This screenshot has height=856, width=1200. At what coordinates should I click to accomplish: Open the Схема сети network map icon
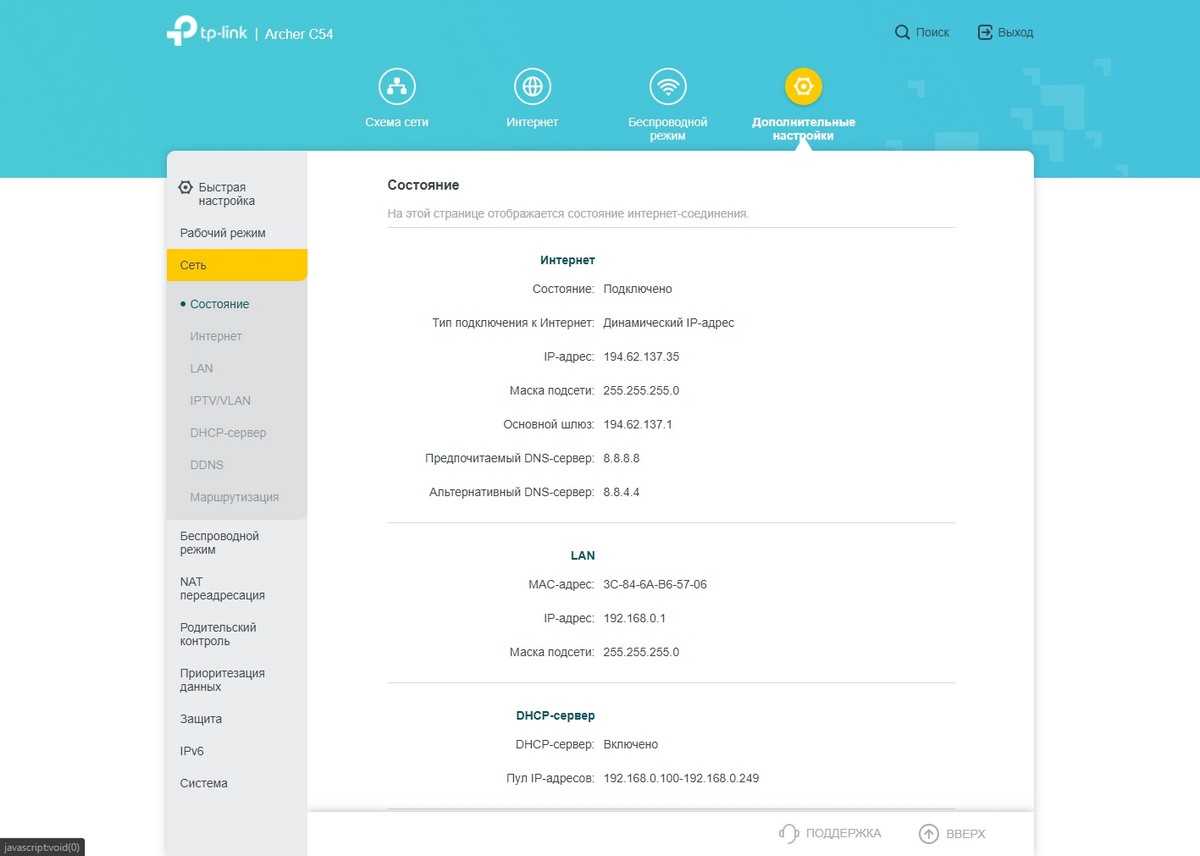point(397,87)
